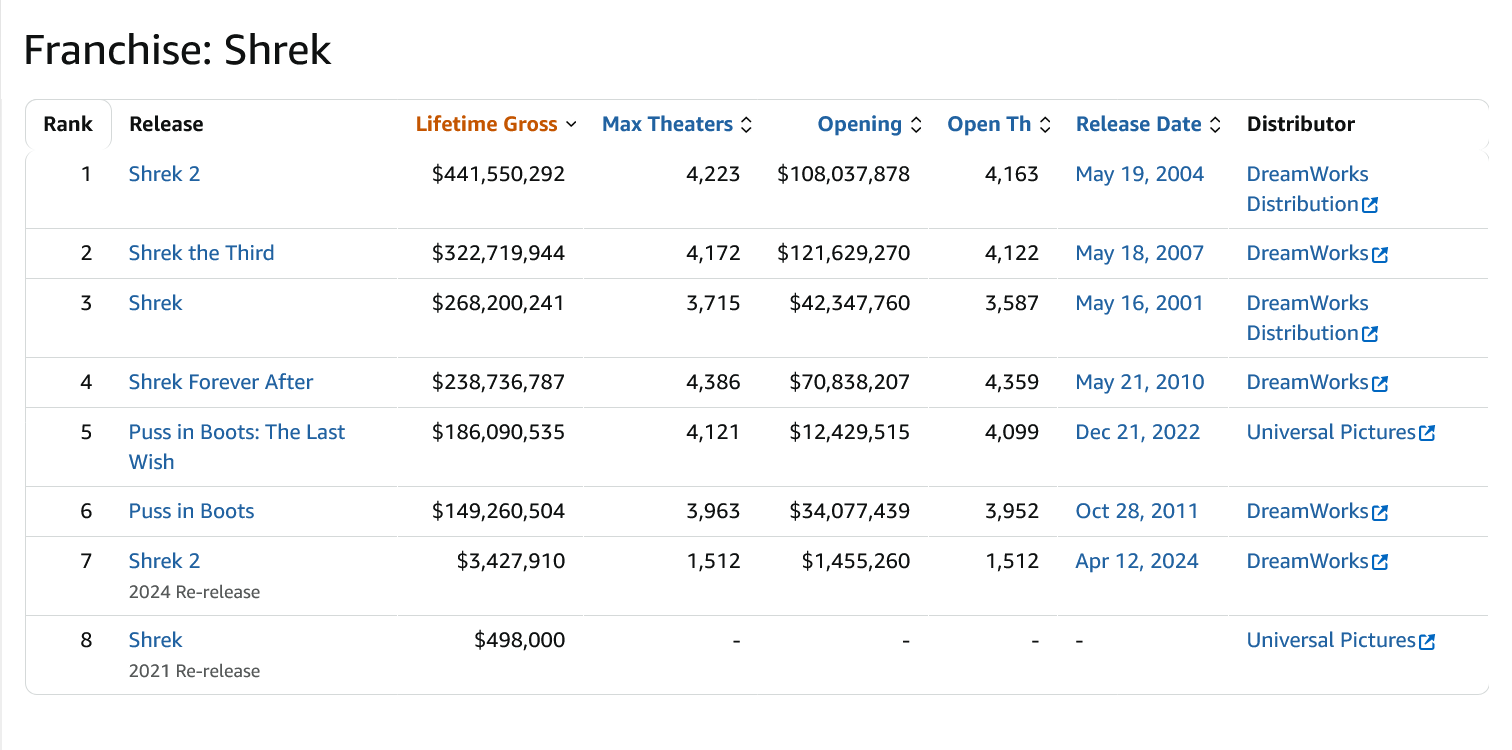Open Puss in Boots: The Last Wish link

pyautogui.click(x=236, y=432)
